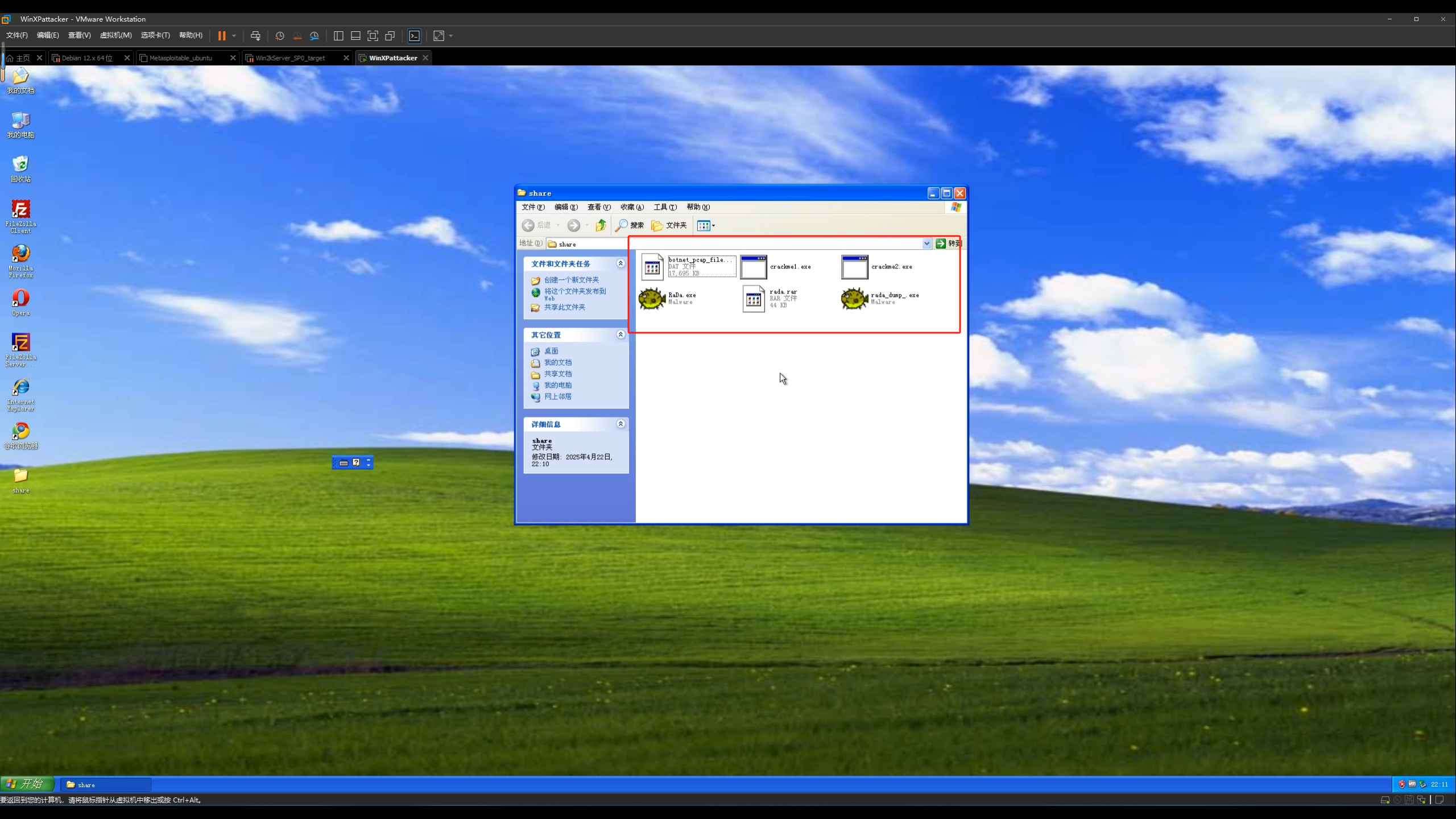Collapse the File and Folder Tasks panel
The width and height of the screenshot is (1456, 819).
point(621,263)
